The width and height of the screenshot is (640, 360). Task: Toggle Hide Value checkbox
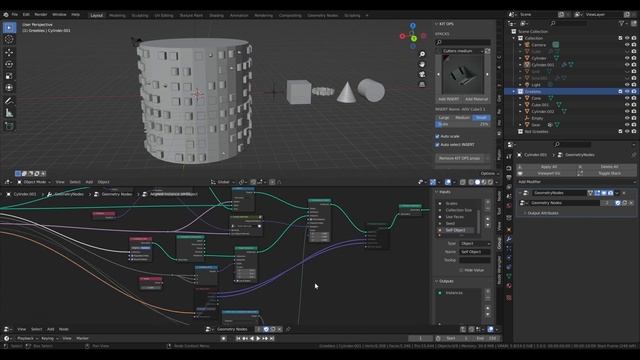click(x=461, y=270)
